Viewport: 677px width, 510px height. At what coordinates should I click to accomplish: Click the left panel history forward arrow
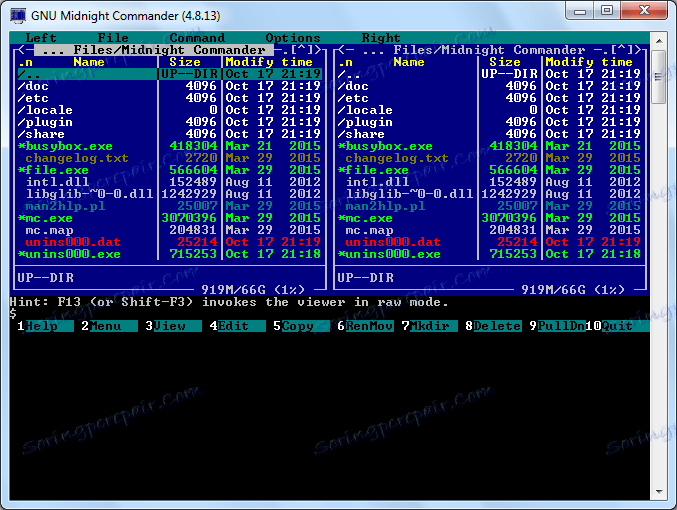pyautogui.click(x=318, y=50)
